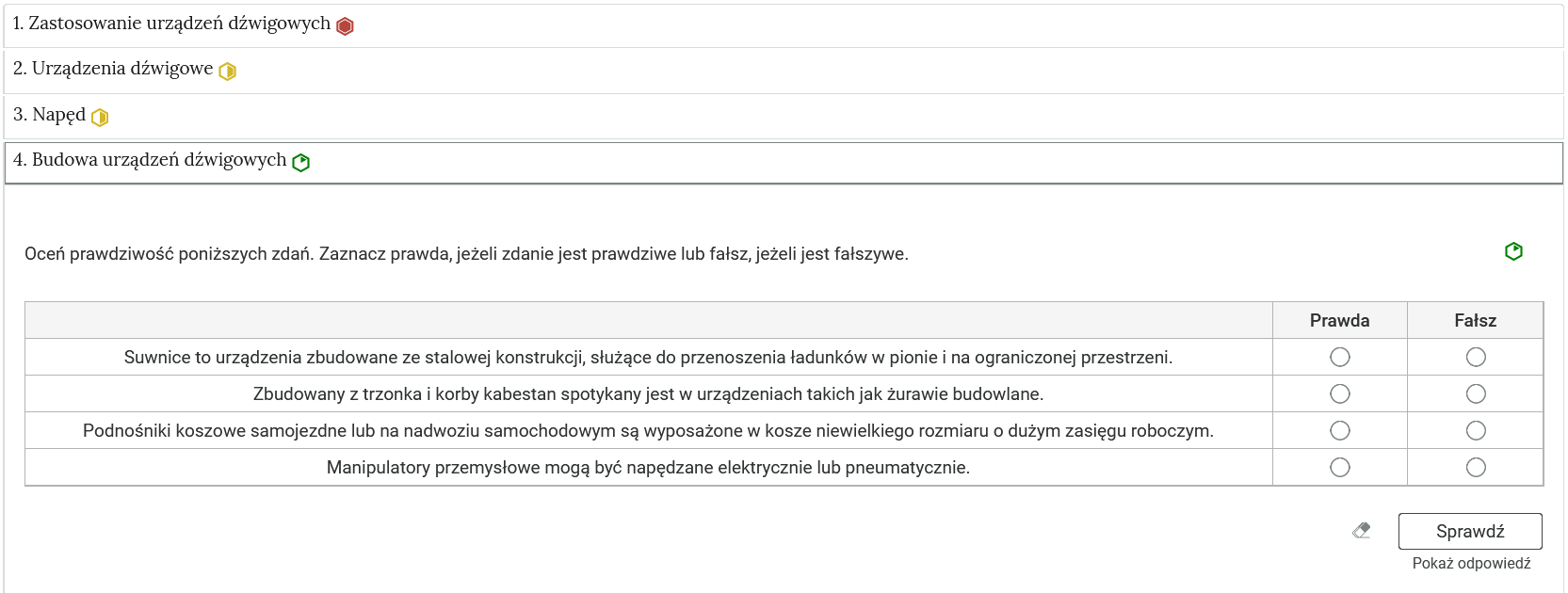The width and height of the screenshot is (1568, 593).
Task: Click the red hexagon status icon beside section 1
Action: tap(343, 25)
